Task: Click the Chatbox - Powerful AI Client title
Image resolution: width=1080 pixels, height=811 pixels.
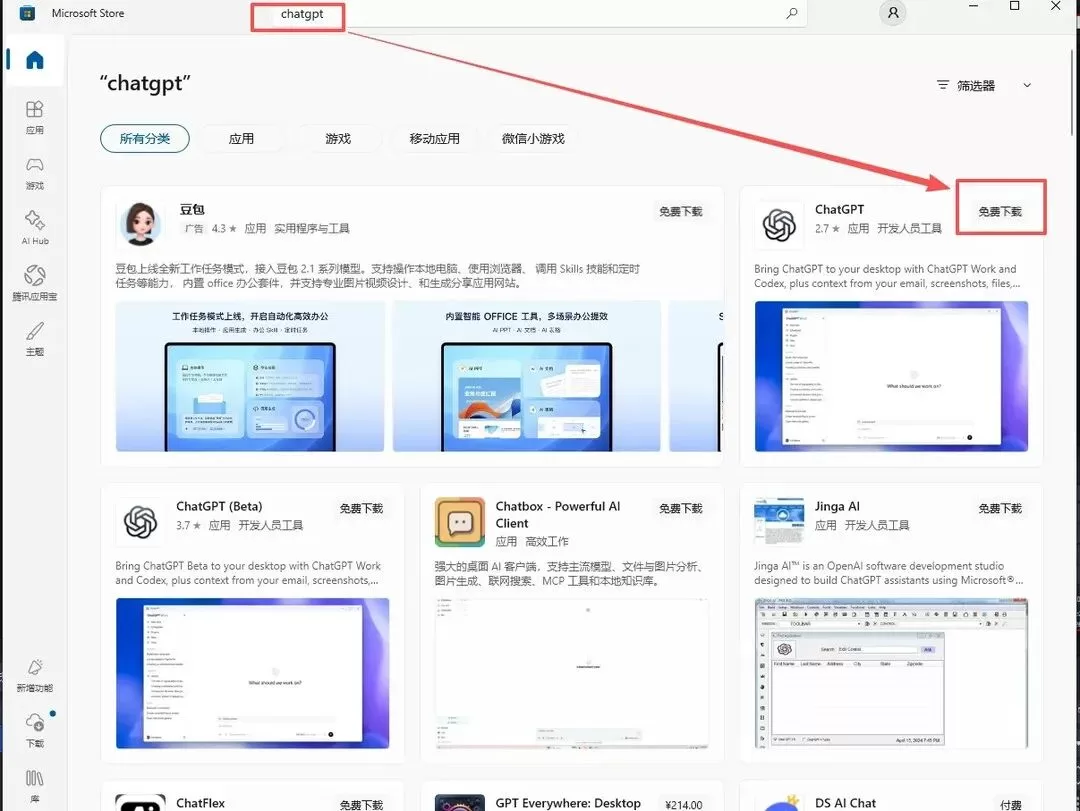Action: 558,515
